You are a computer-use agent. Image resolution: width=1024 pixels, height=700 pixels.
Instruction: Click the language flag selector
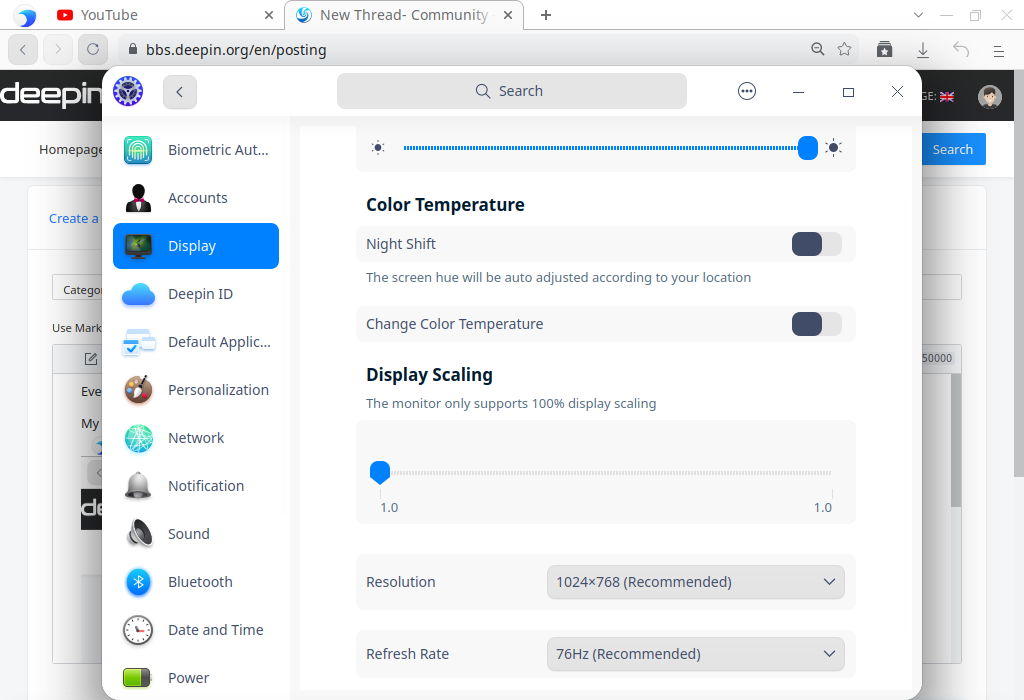pyautogui.click(x=946, y=97)
